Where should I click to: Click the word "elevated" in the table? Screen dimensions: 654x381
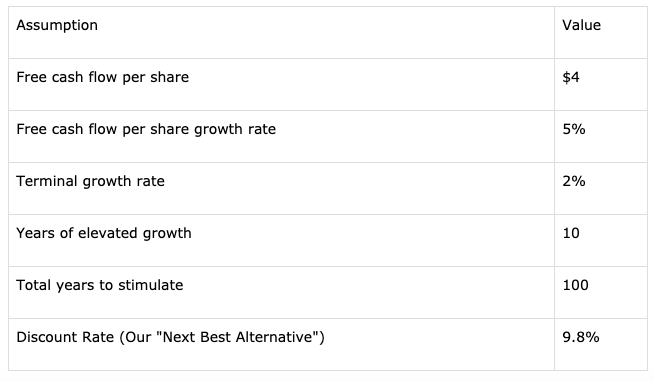(108, 233)
